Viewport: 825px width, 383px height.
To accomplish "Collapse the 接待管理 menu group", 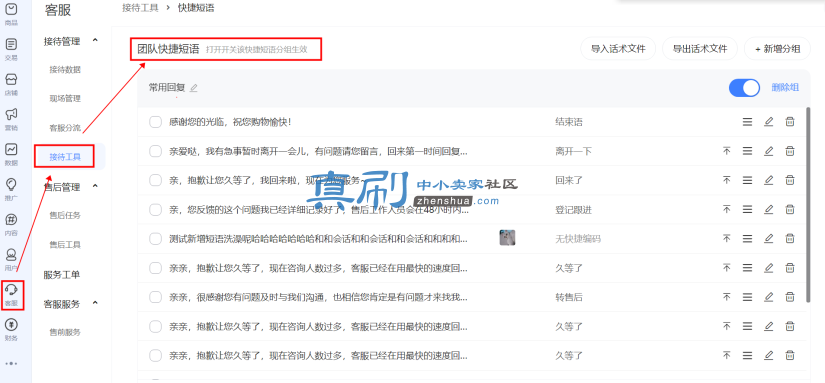I will pyautogui.click(x=95, y=40).
